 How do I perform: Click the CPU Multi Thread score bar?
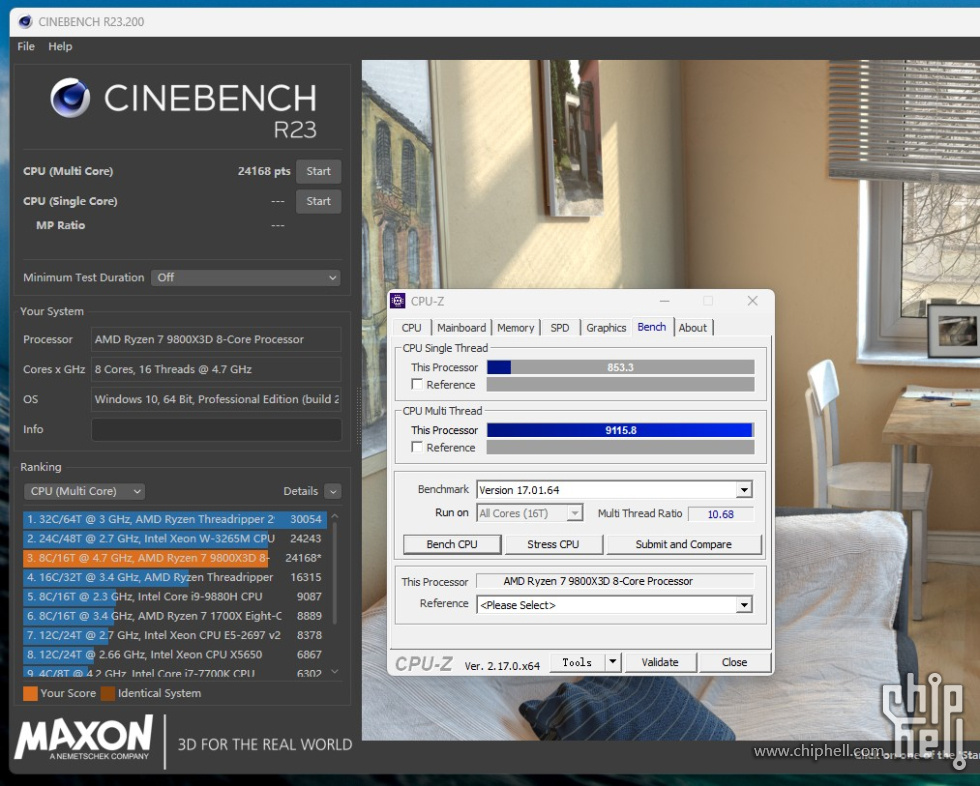tap(620, 430)
